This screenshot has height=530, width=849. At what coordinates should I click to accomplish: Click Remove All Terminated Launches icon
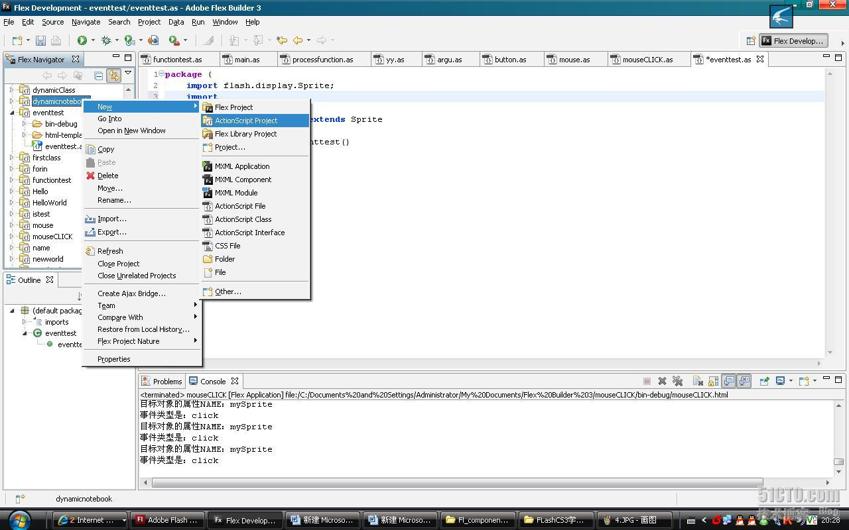(x=677, y=381)
